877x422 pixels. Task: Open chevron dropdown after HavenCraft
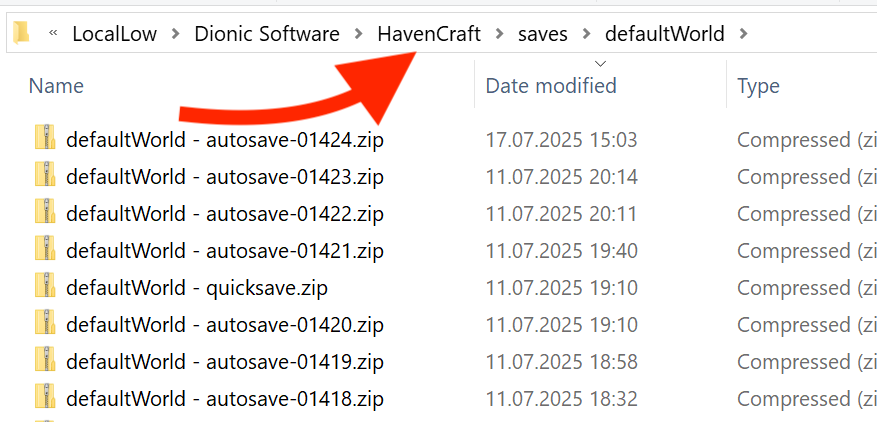pyautogui.click(x=499, y=34)
